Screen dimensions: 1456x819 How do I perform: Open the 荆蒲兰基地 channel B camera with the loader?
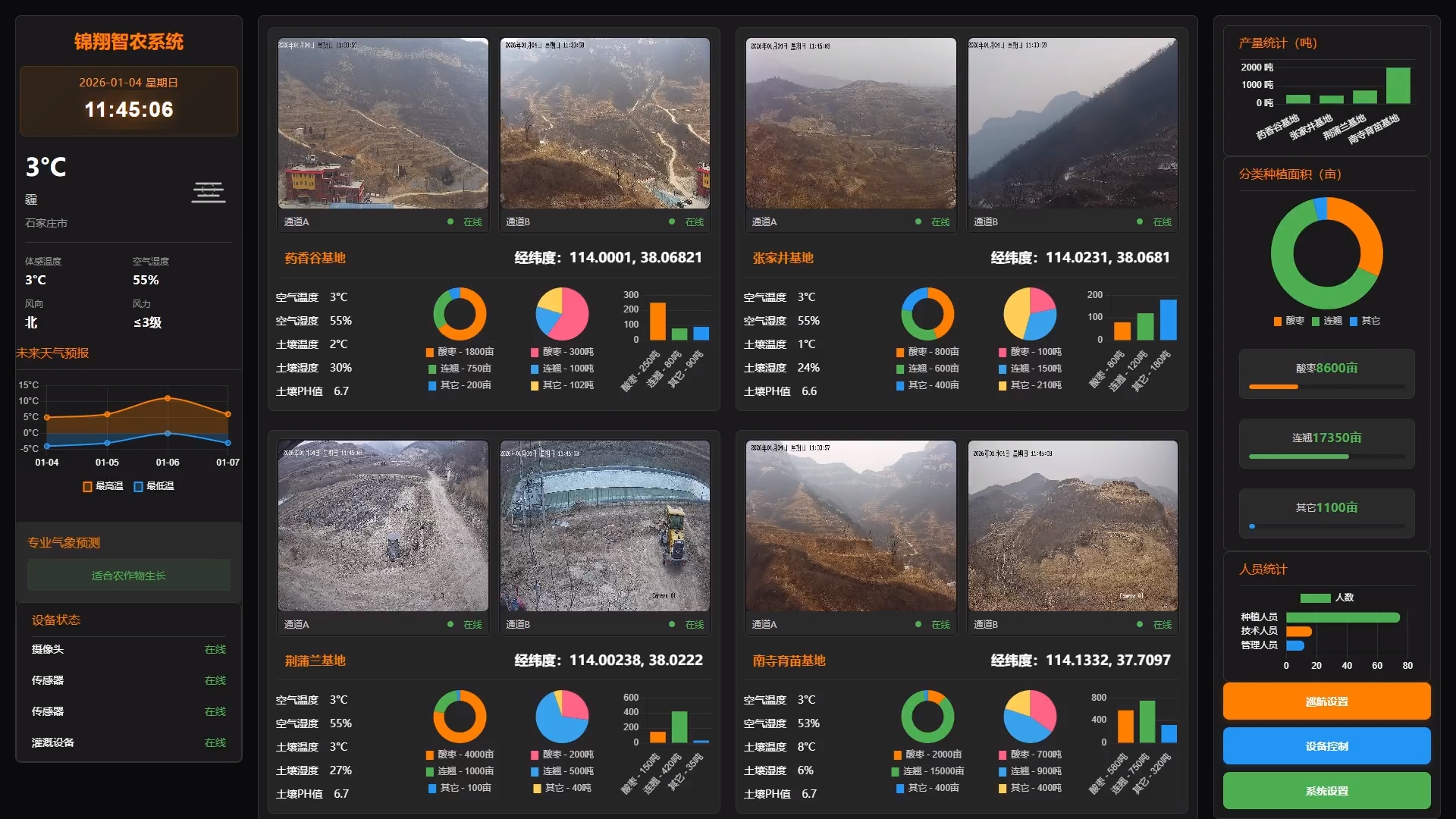(x=604, y=526)
